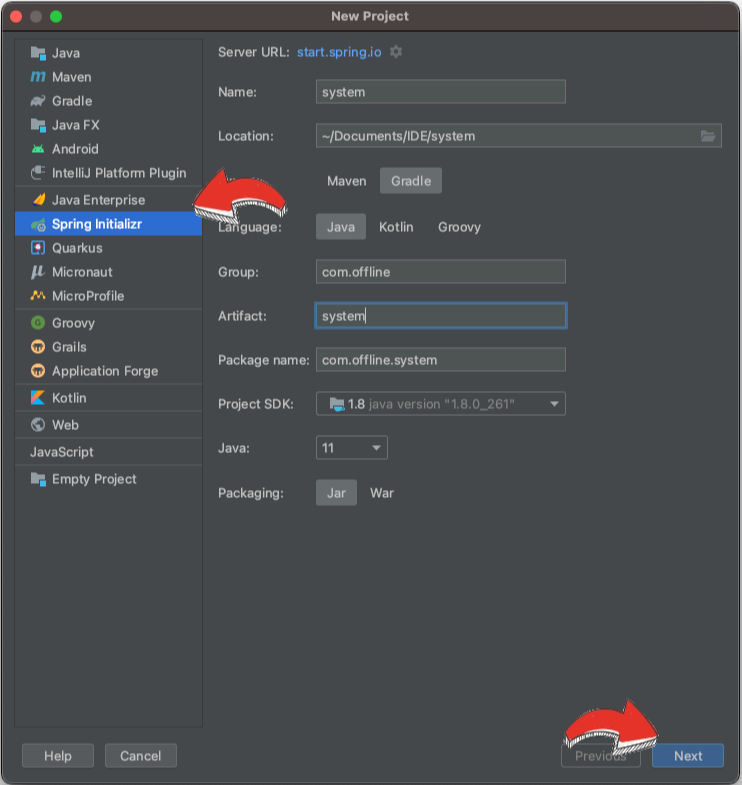Choose Gradle as project type
Viewport: 742px width, 785px height.
pos(411,181)
